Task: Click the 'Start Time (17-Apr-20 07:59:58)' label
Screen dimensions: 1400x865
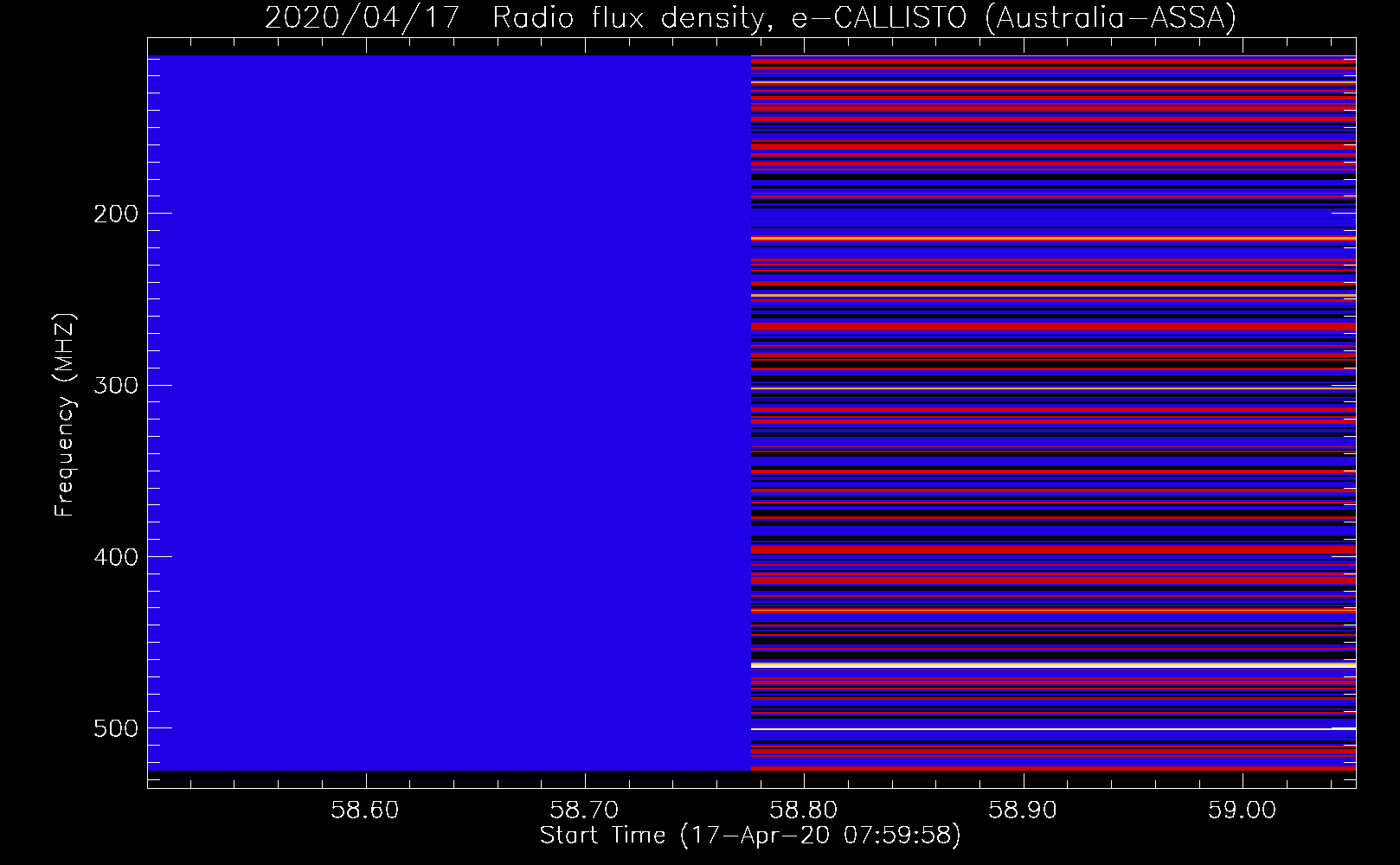Action: pos(750,836)
